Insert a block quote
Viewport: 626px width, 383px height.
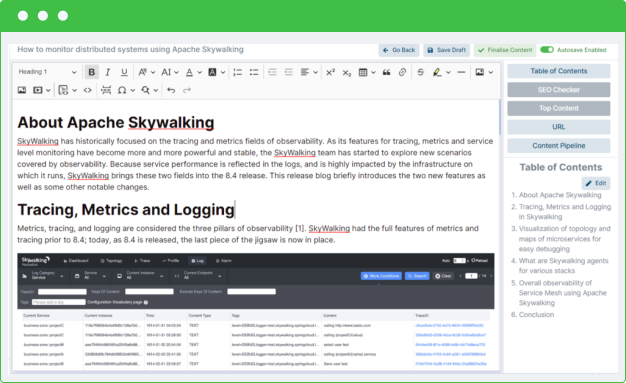click(x=386, y=72)
